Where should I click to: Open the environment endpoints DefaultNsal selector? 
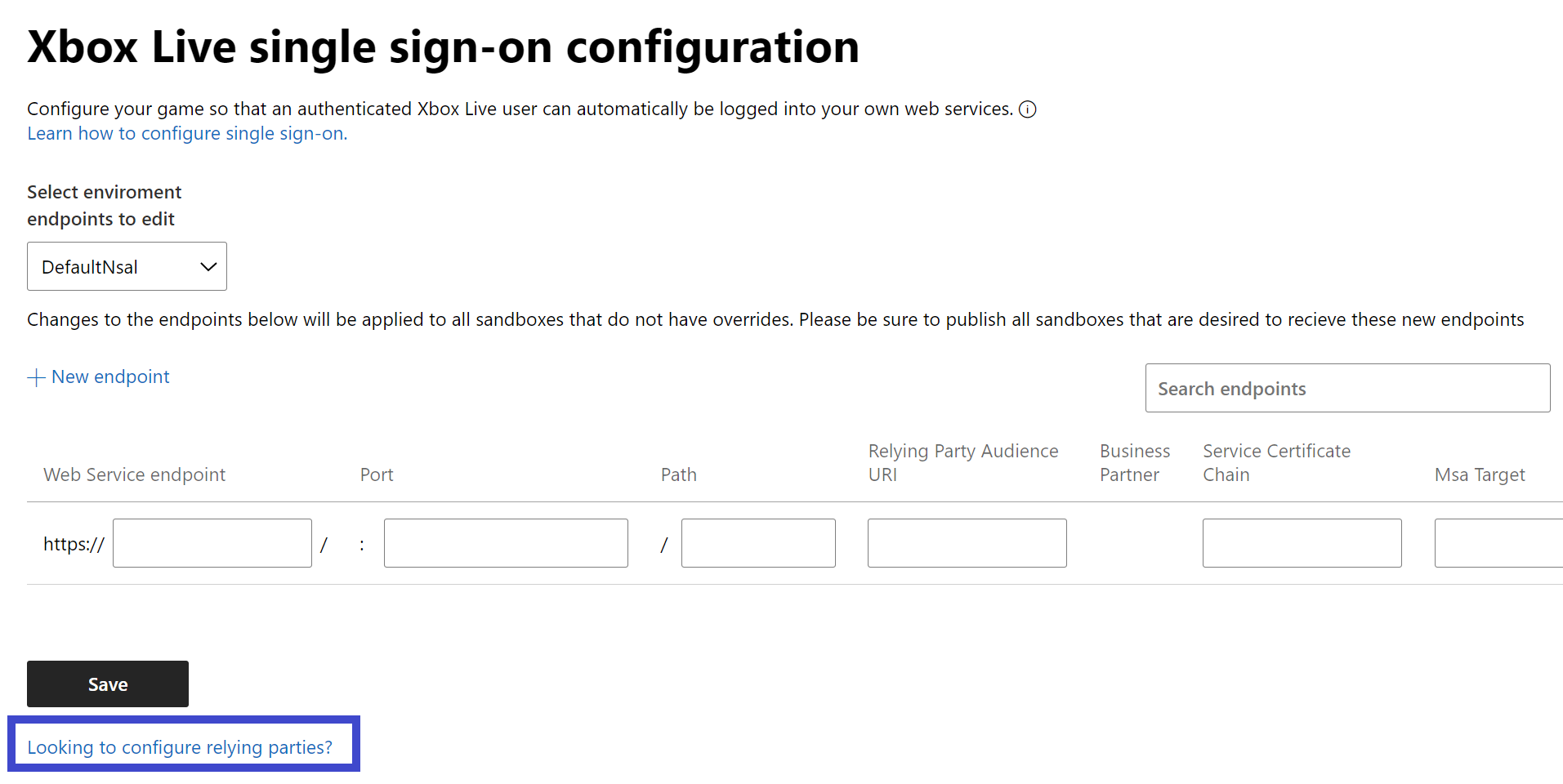click(127, 266)
